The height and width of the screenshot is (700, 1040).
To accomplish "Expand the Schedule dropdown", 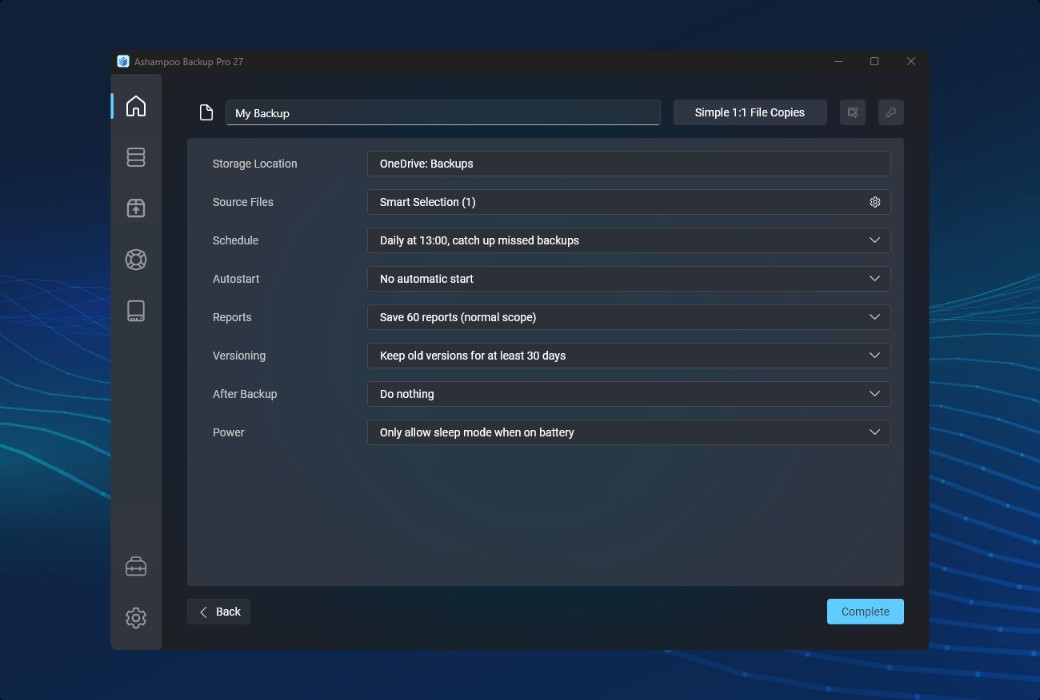I will coord(875,240).
